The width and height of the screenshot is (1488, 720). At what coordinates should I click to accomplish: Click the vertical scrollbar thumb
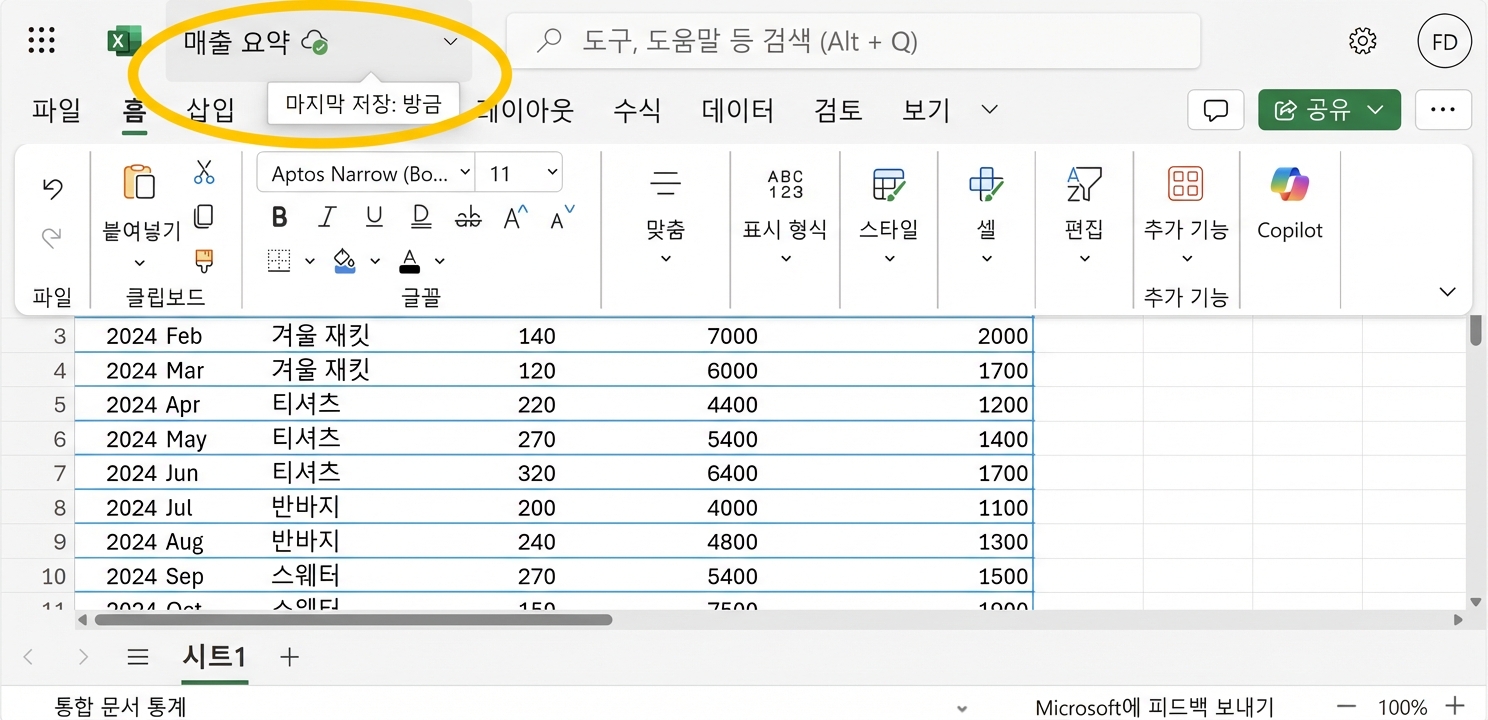[x=1476, y=330]
